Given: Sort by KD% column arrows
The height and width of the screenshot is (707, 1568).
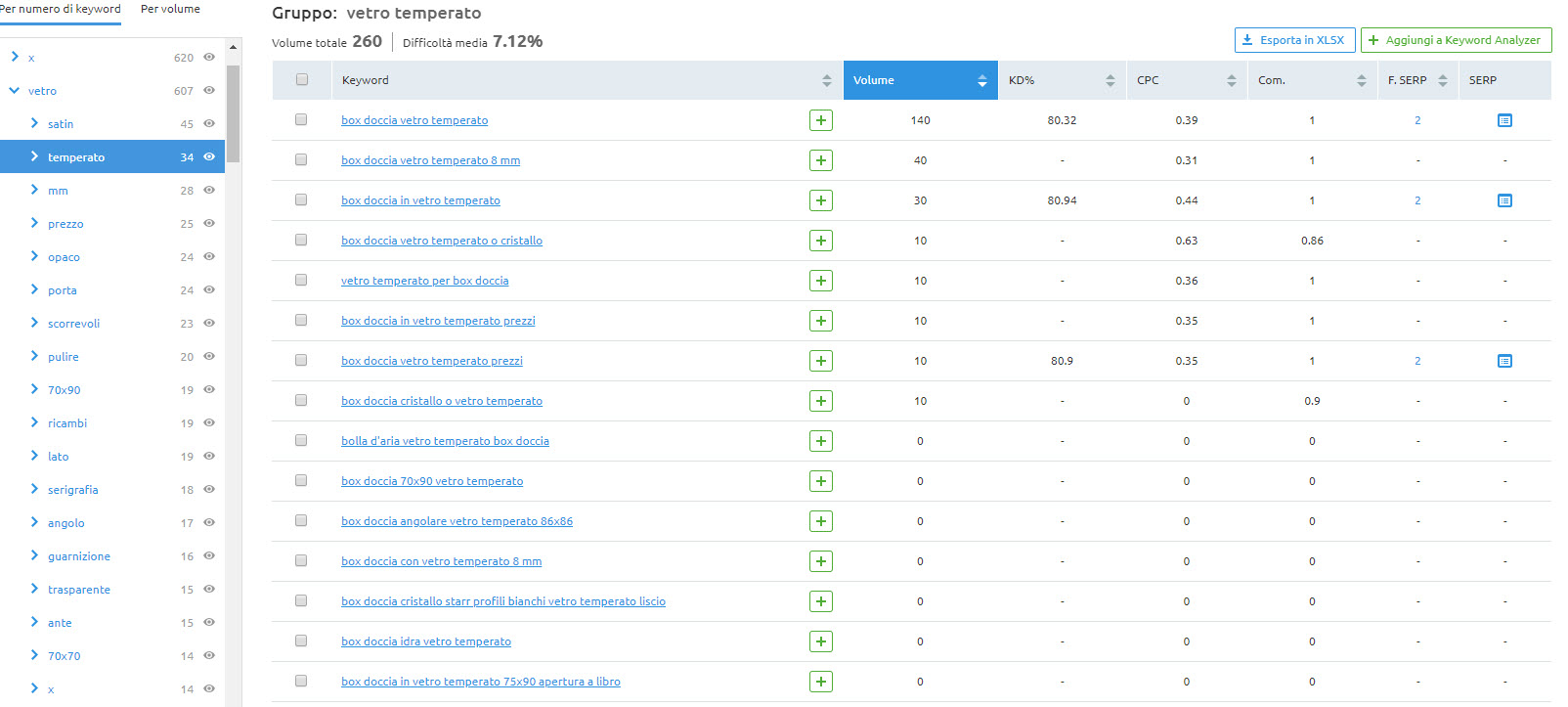Looking at the screenshot, I should pos(1111,80).
